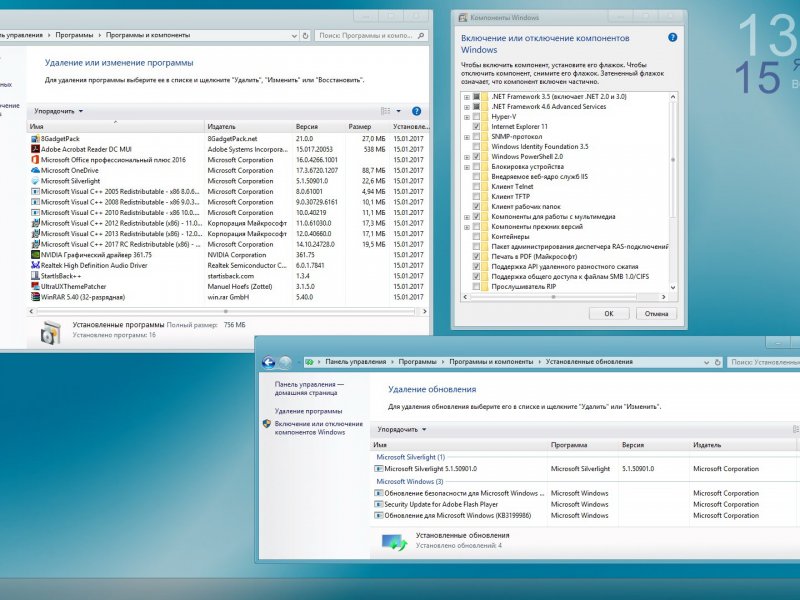This screenshot has height=600, width=800.
Task: Select the Adobe Flash Player security update icon
Action: (x=379, y=505)
